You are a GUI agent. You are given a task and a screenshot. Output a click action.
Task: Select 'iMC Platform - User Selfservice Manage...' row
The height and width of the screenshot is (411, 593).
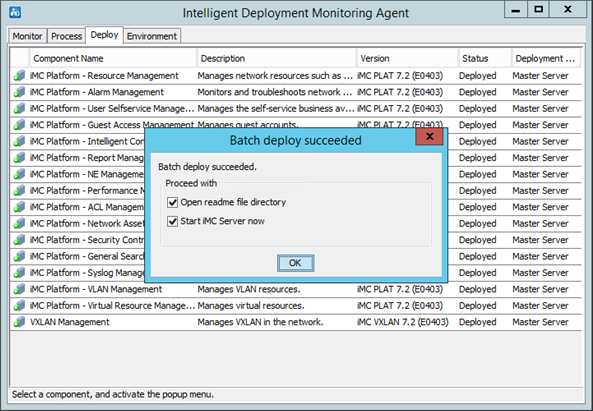point(296,109)
